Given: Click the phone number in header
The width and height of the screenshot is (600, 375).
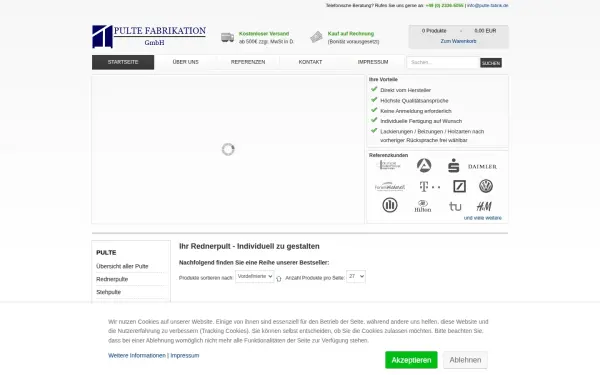Looking at the screenshot, I should pos(444,6).
